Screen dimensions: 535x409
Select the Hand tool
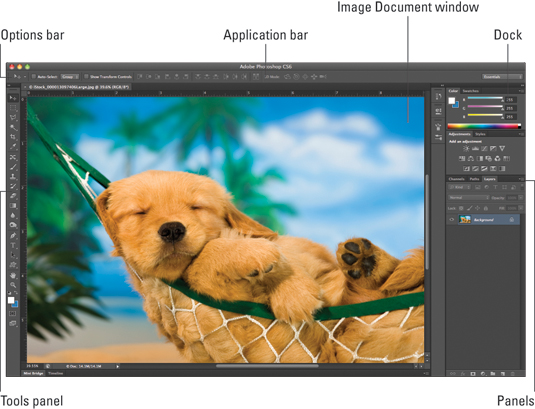click(13, 275)
